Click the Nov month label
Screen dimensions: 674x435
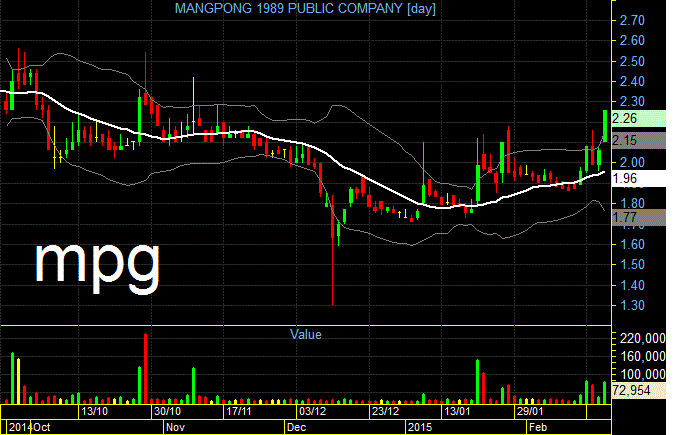point(175,427)
